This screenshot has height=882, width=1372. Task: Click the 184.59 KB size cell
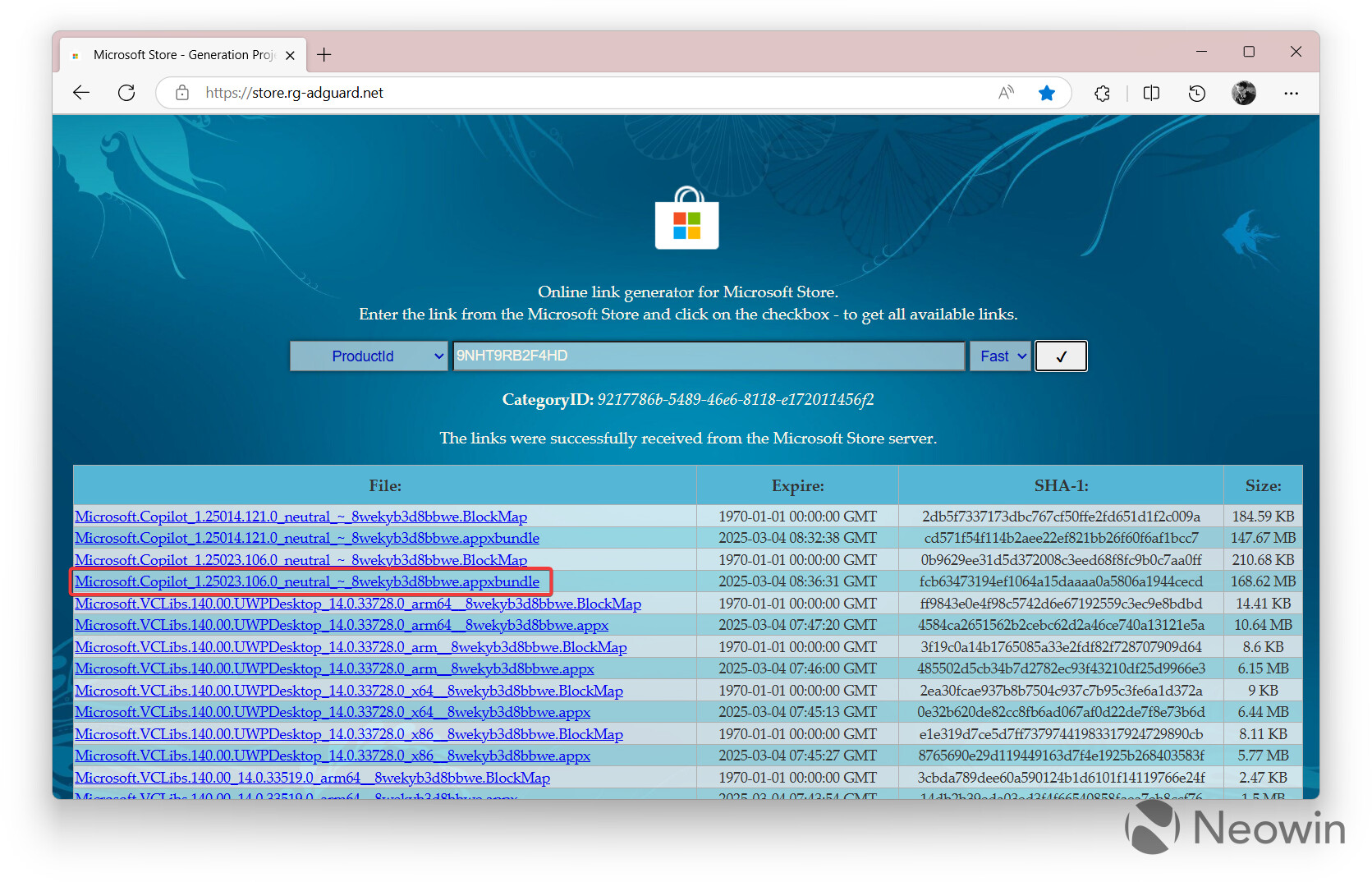coord(1263,517)
